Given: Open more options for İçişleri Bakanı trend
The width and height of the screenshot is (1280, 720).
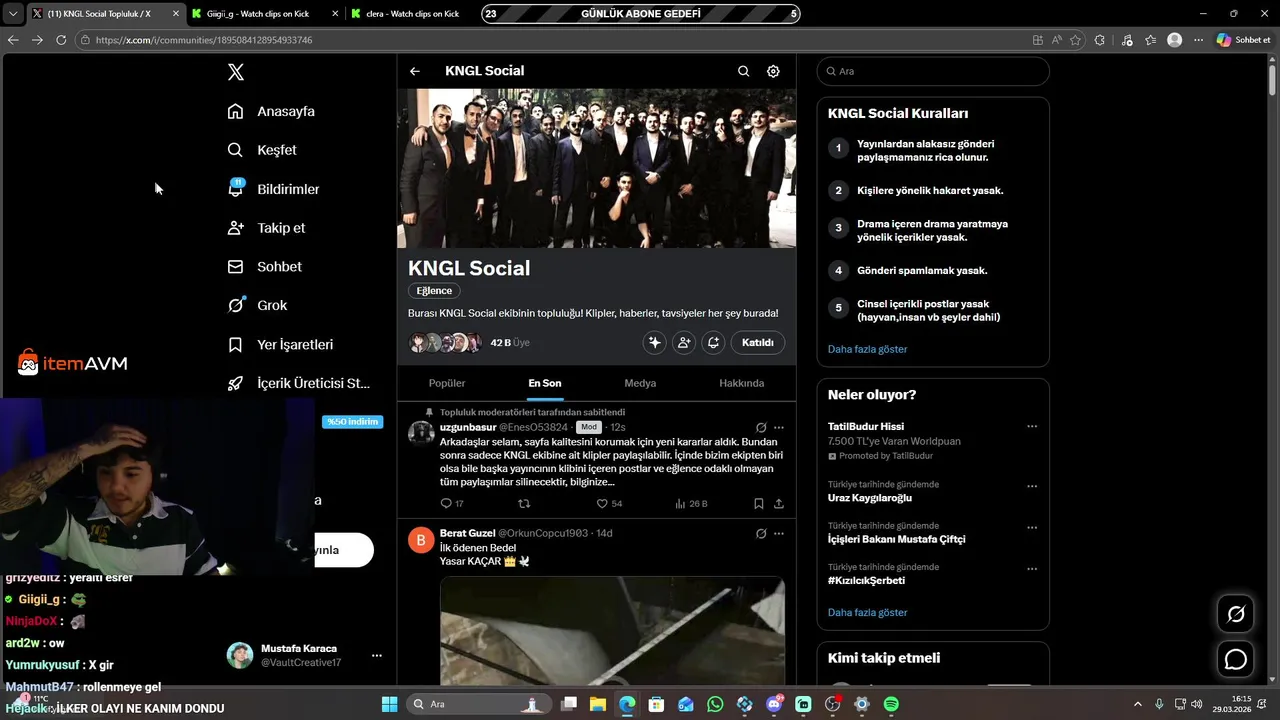Looking at the screenshot, I should pyautogui.click(x=1032, y=527).
